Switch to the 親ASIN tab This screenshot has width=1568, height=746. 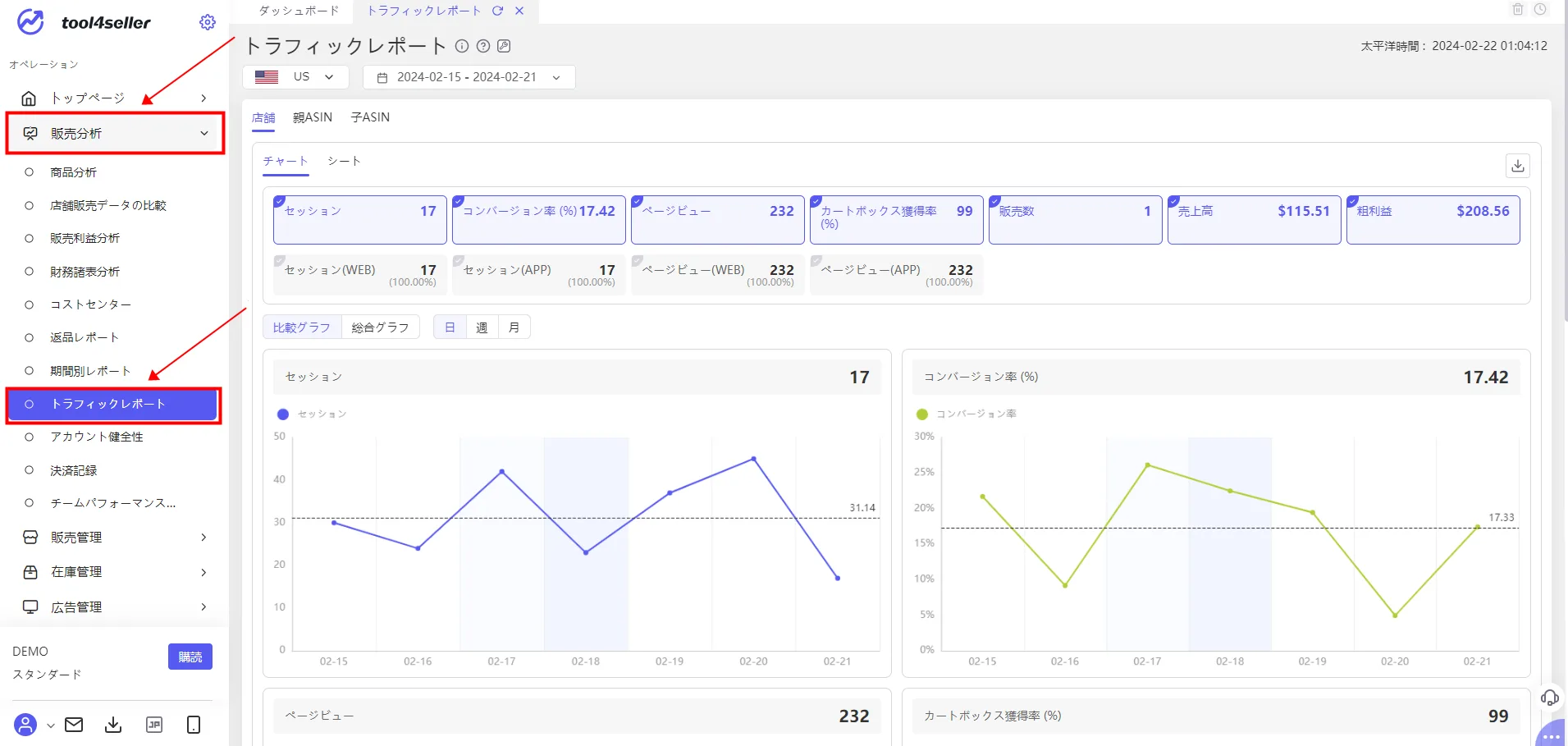tap(313, 117)
